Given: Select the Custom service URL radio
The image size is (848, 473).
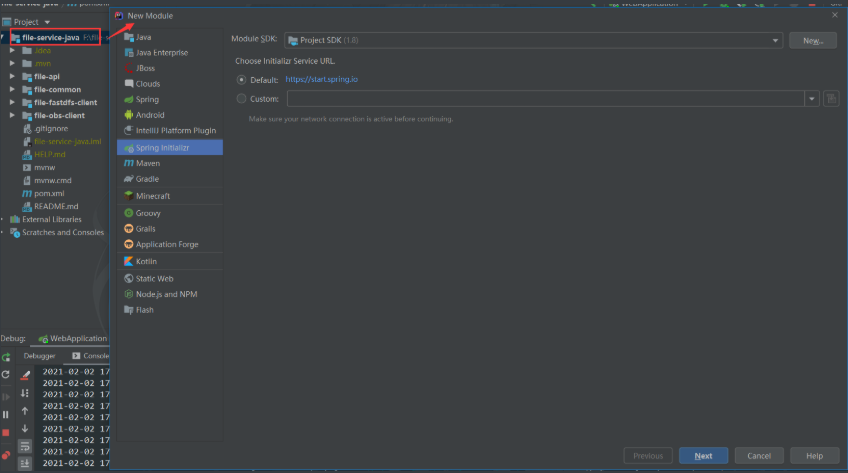Looking at the screenshot, I should [241, 99].
